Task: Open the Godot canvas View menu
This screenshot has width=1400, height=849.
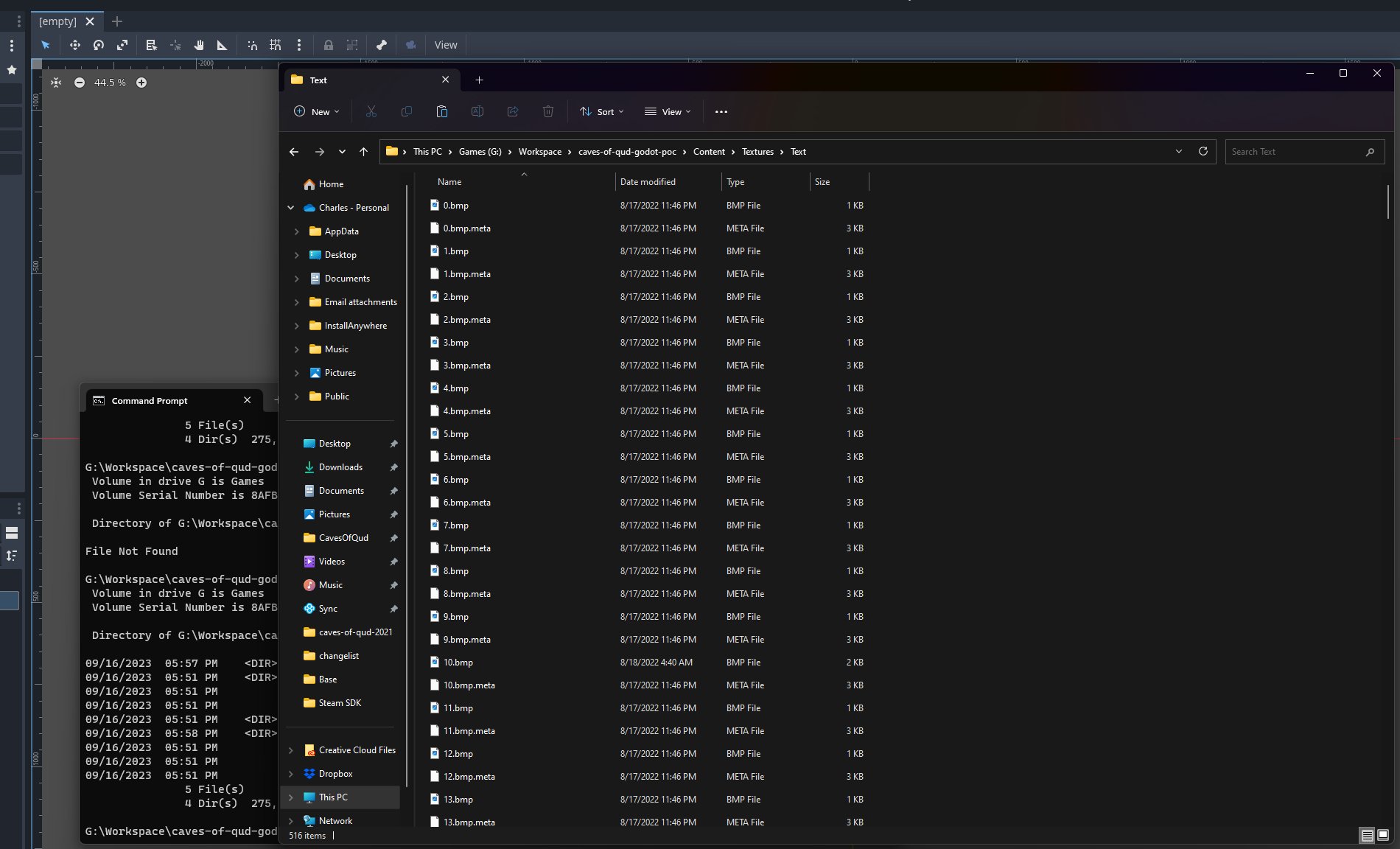Action: [x=445, y=45]
